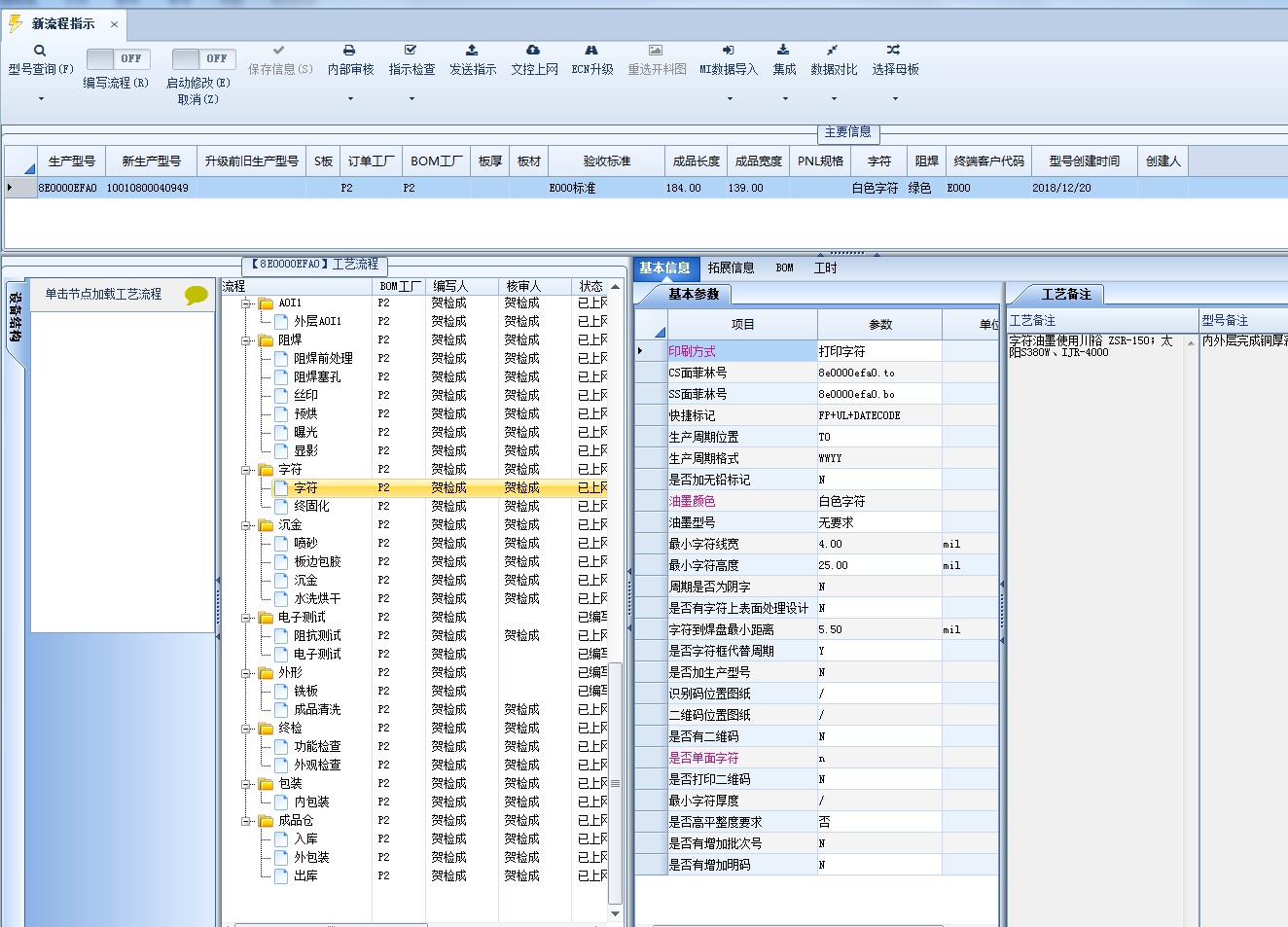Viewport: 1288px width, 927px height.
Task: Click the process tree scrollbar up arrow
Action: coord(615,287)
